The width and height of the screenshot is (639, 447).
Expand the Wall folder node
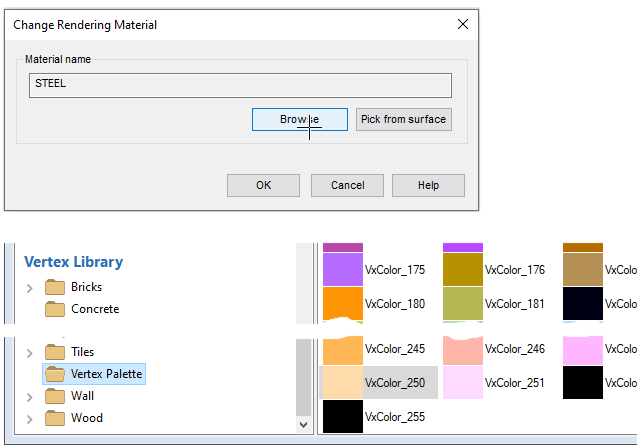[29, 397]
